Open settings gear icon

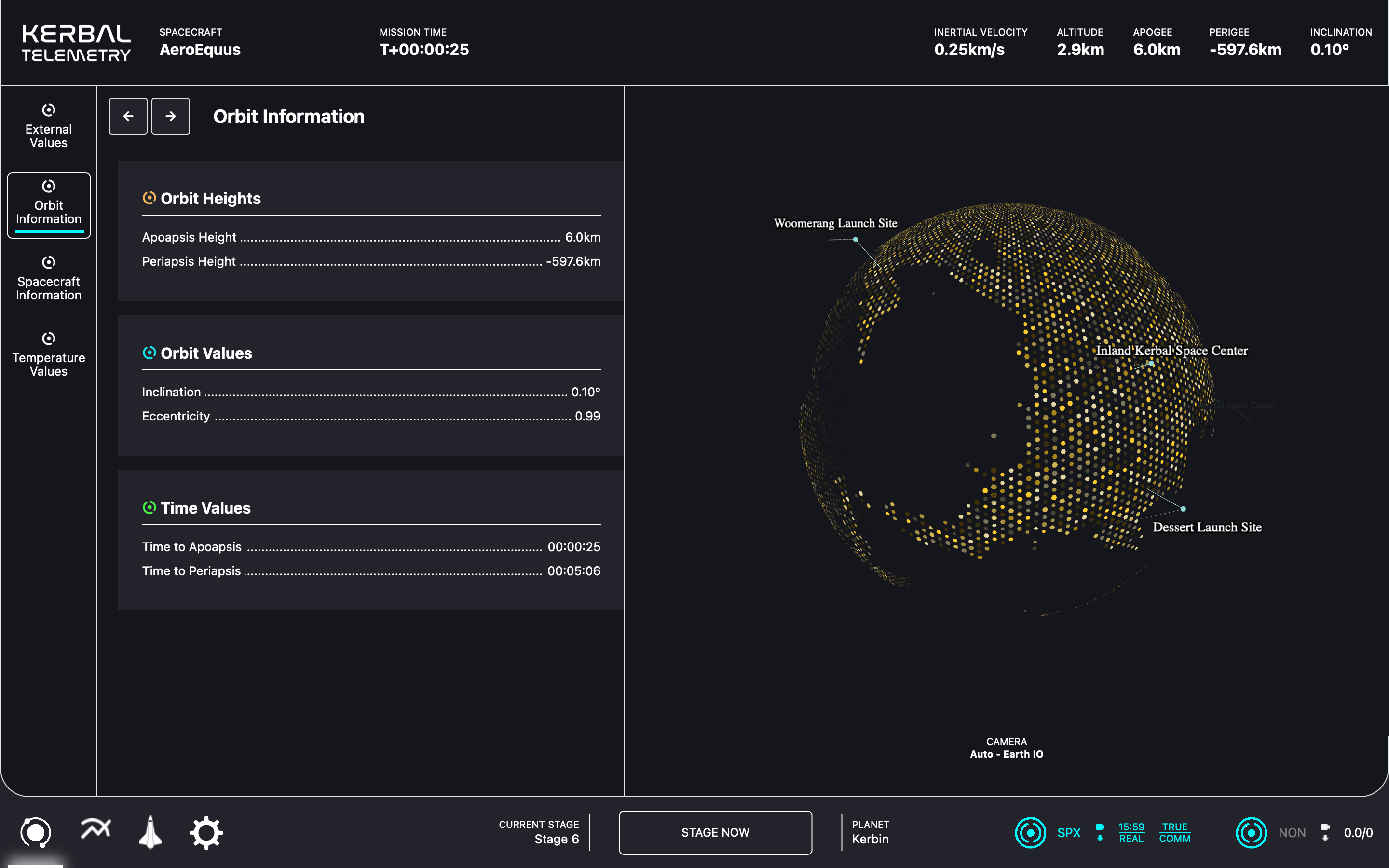coord(206,832)
